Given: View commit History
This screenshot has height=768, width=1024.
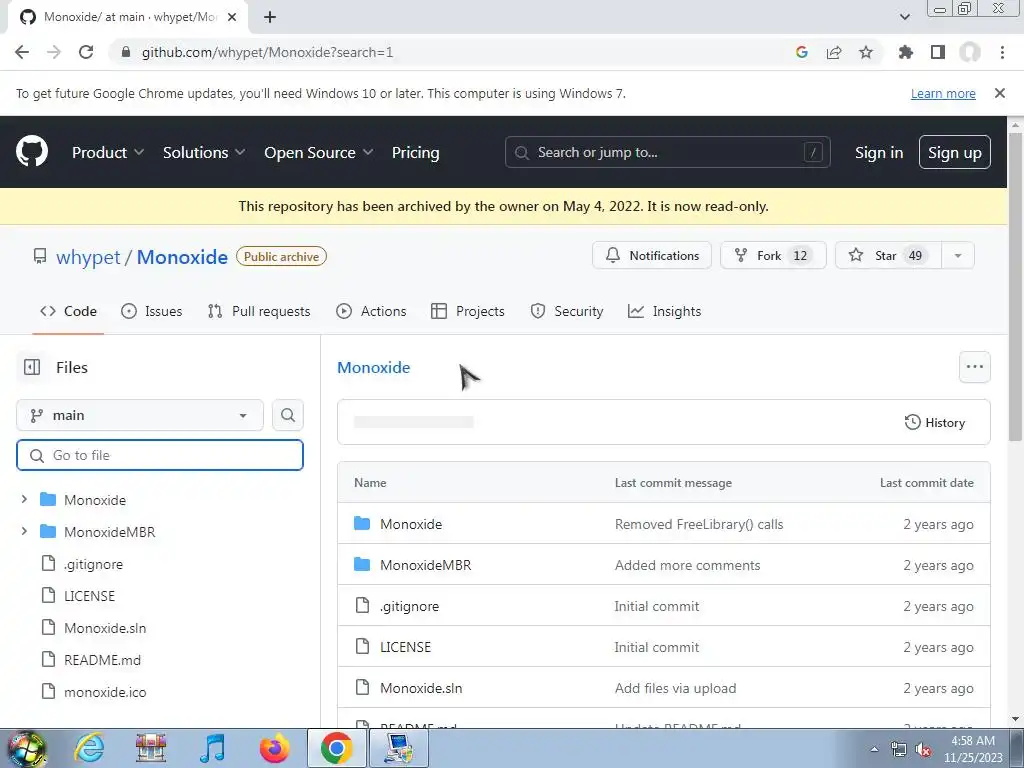Looking at the screenshot, I should click(935, 423).
